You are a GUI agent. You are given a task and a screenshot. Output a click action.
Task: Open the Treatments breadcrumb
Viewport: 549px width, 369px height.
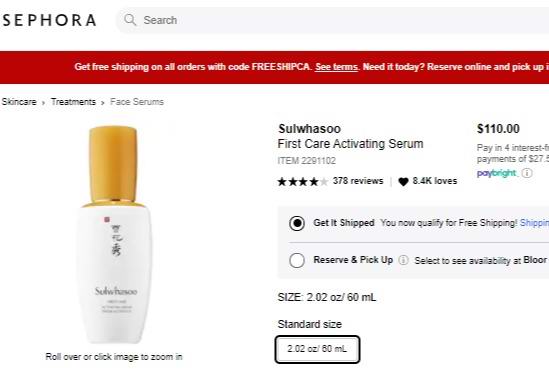[x=73, y=102]
